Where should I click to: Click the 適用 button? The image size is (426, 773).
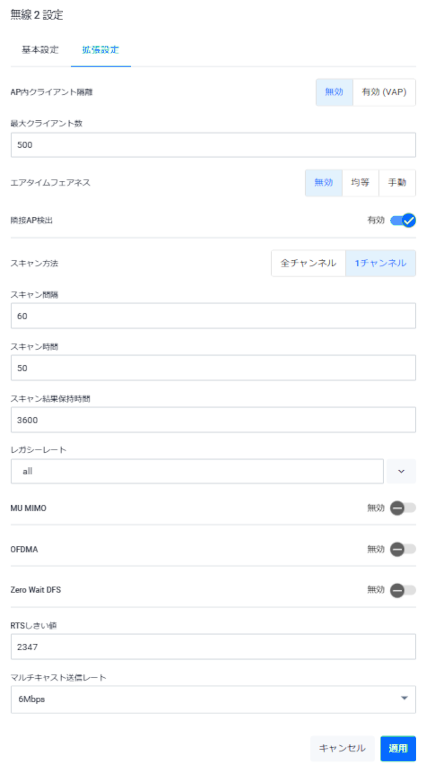pos(398,748)
